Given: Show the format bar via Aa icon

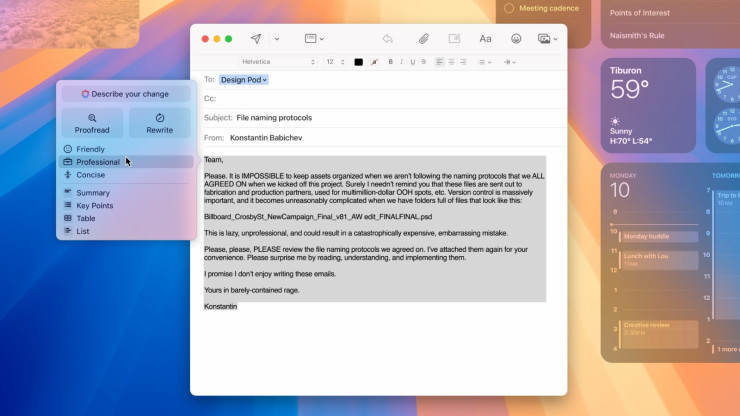Looking at the screenshot, I should point(485,39).
